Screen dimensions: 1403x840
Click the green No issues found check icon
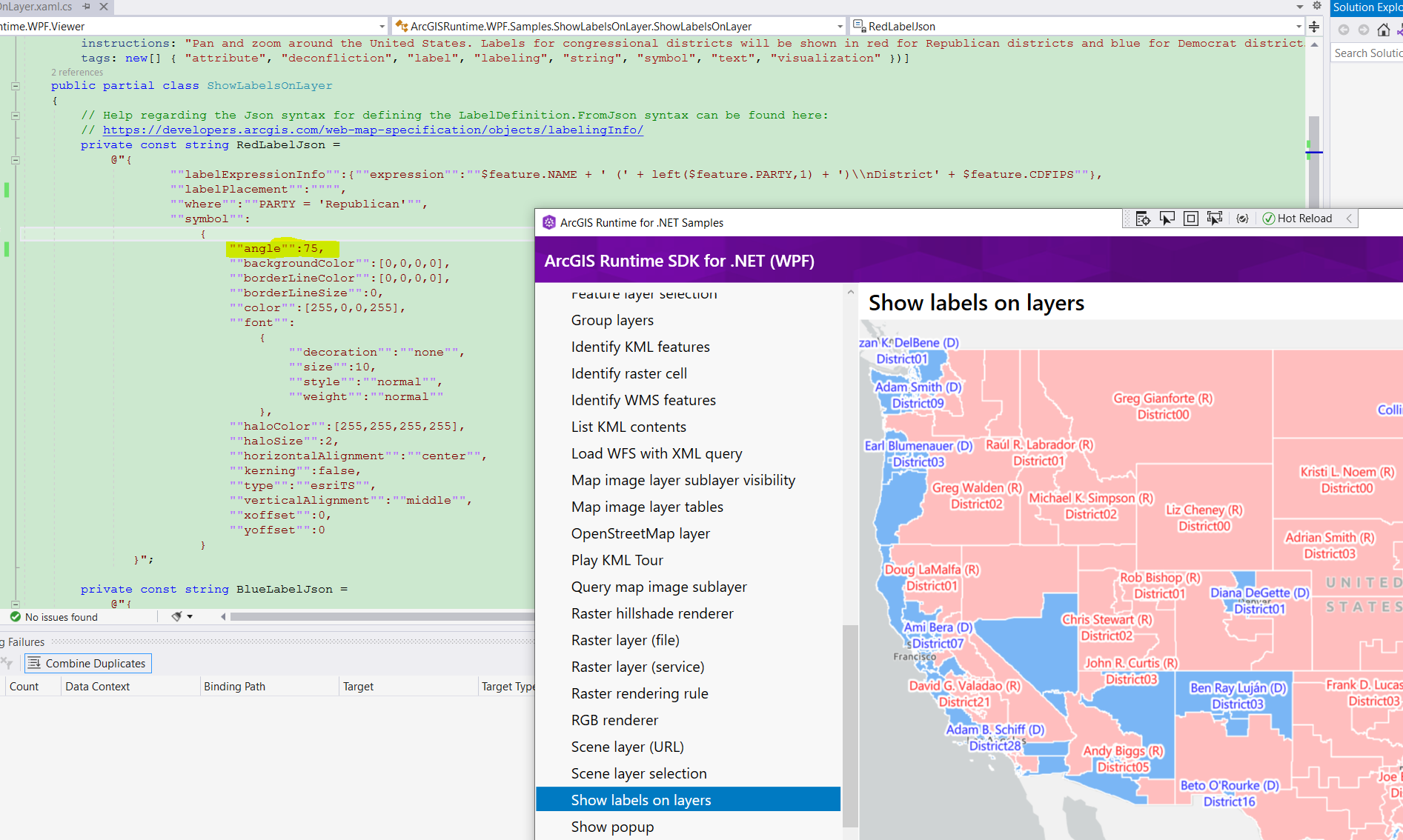(x=15, y=616)
